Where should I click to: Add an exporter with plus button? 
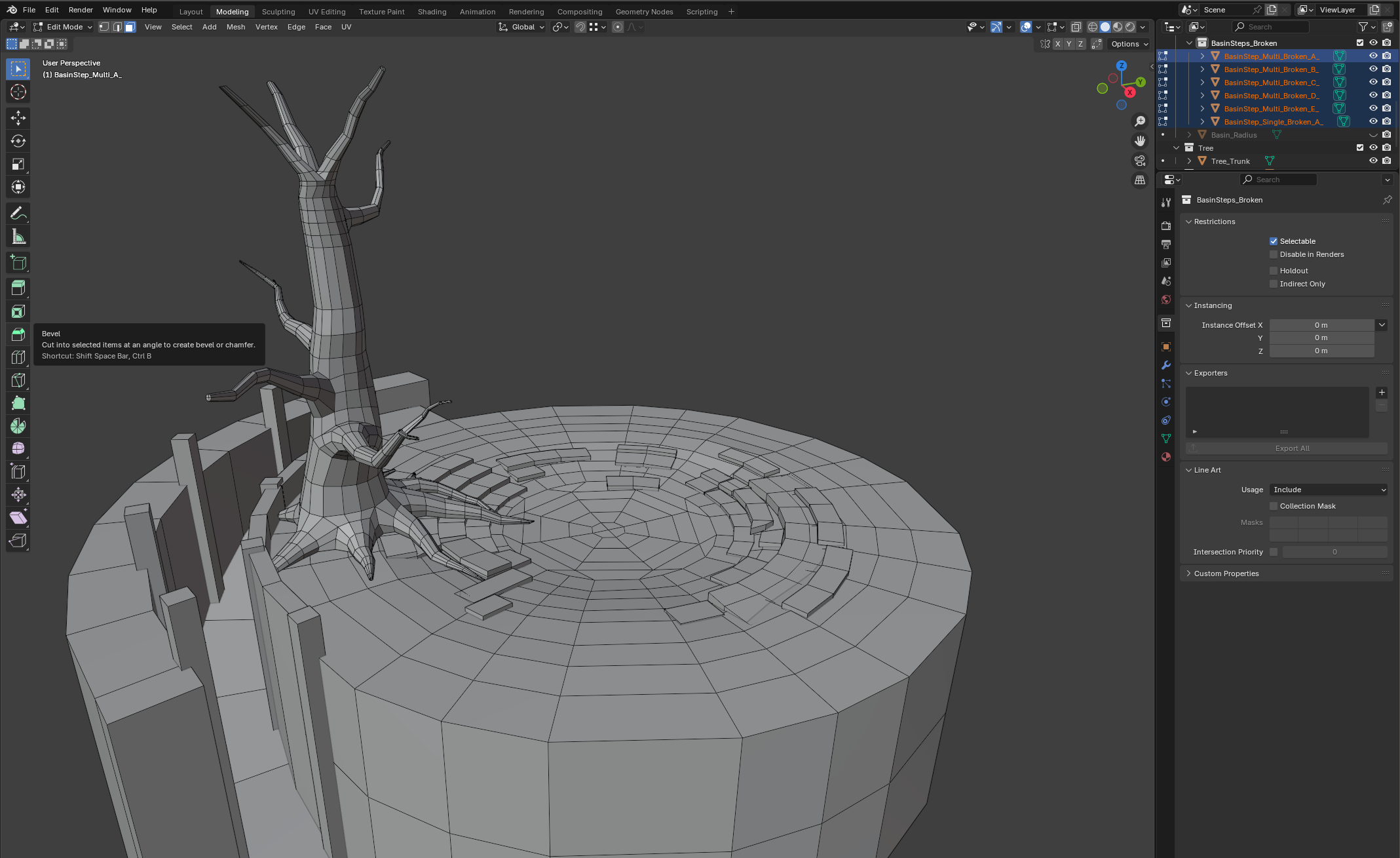1382,393
